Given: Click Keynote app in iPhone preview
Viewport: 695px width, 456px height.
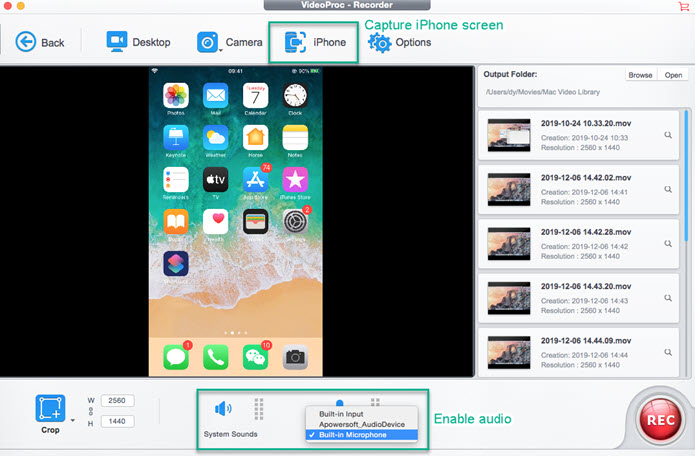Looking at the screenshot, I should 176,137.
